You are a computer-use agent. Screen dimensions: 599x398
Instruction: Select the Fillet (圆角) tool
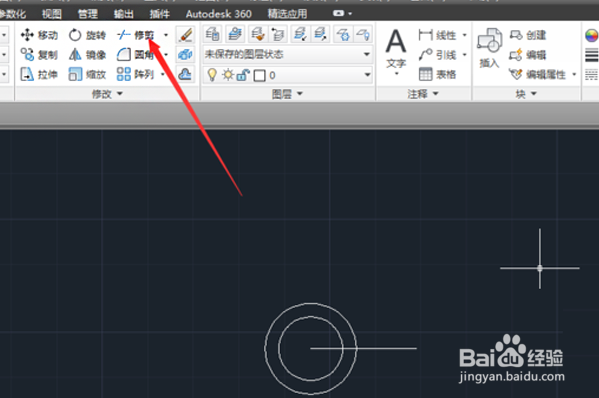pyautogui.click(x=136, y=55)
